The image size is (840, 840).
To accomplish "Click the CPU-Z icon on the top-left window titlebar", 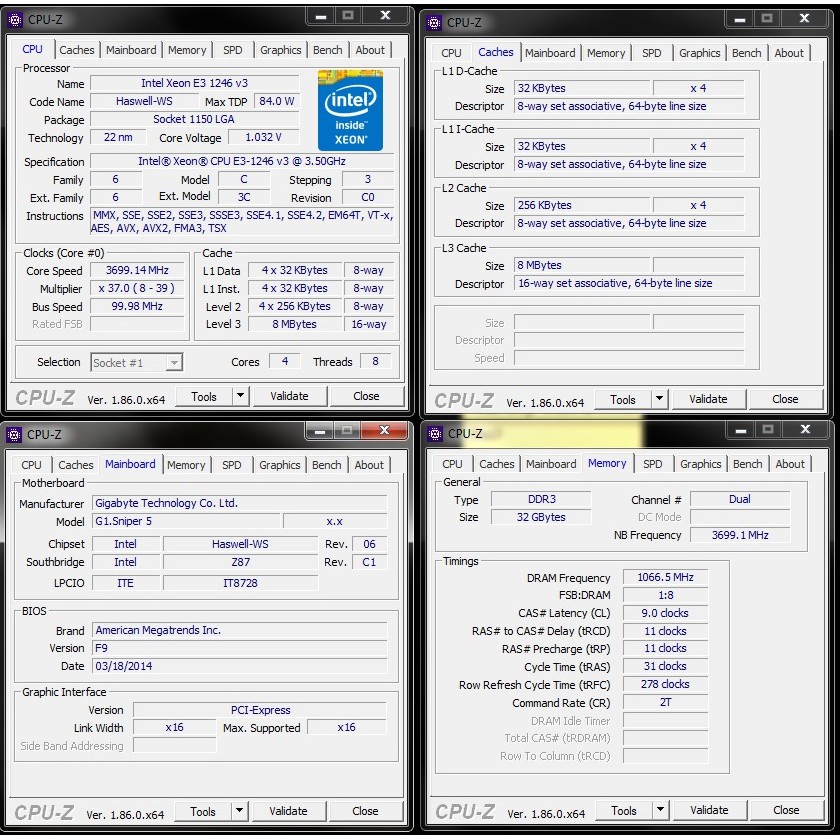I will coord(13,18).
